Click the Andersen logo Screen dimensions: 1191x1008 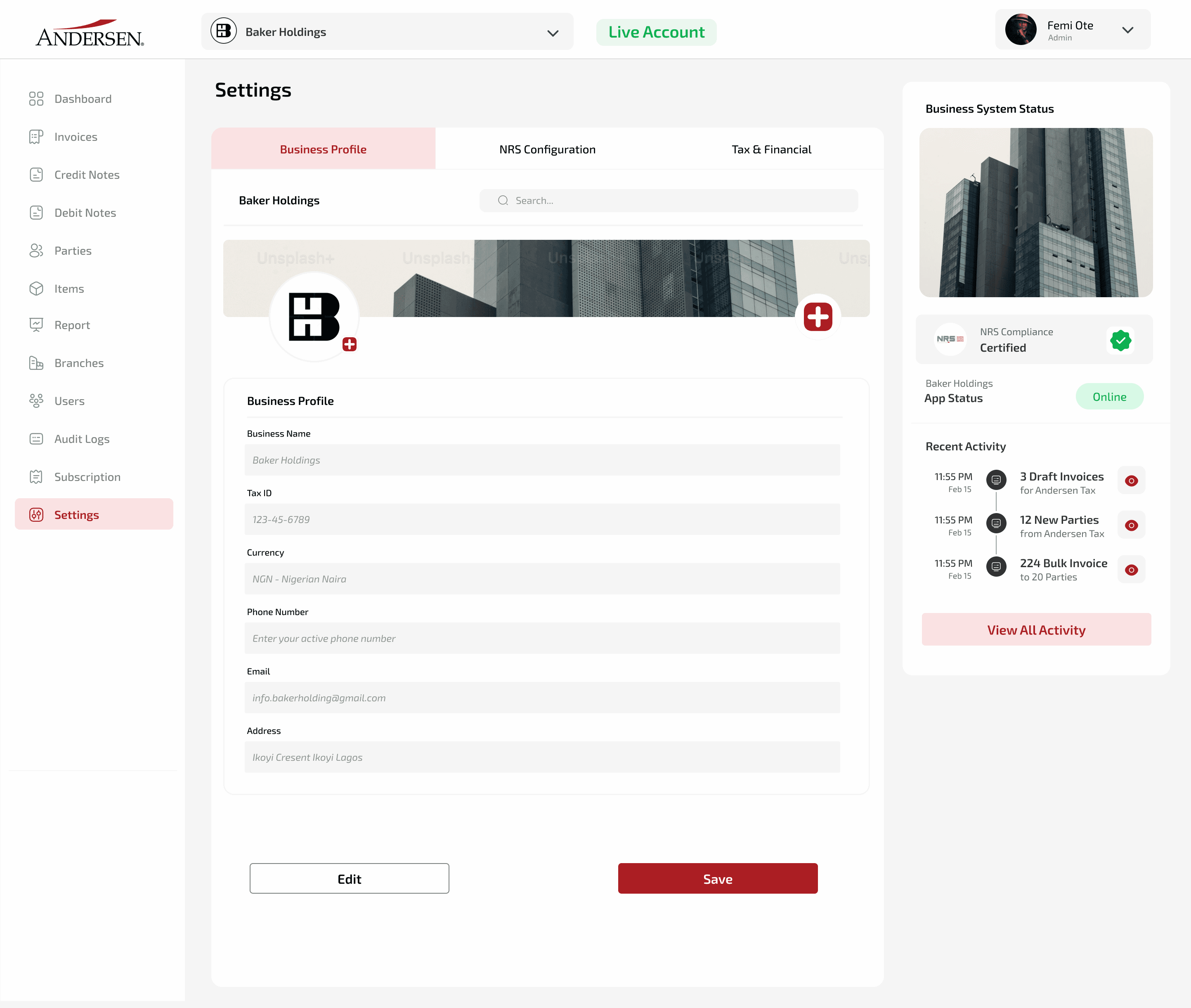(x=90, y=33)
